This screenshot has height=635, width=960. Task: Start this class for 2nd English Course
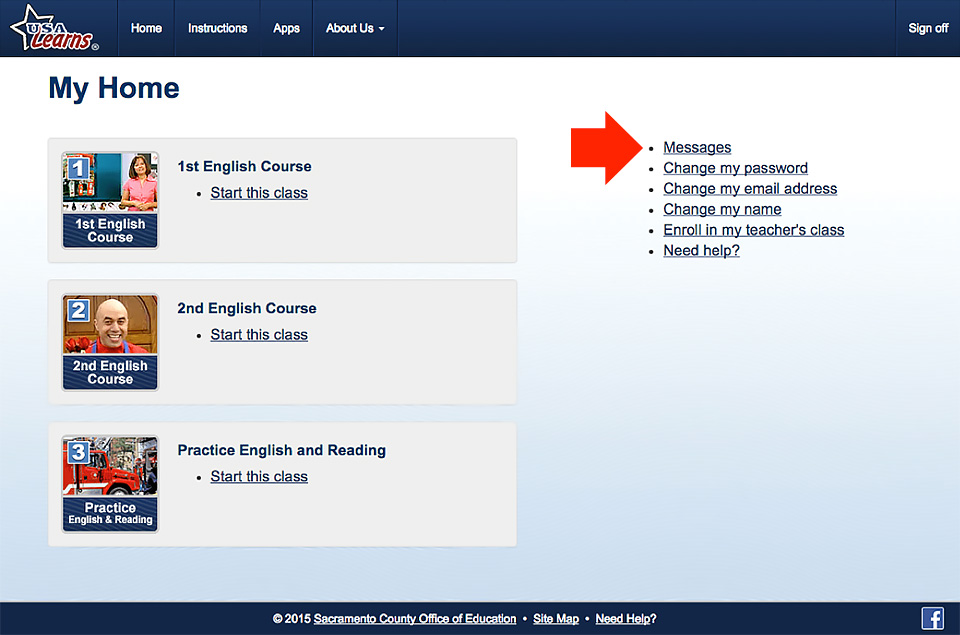[259, 335]
